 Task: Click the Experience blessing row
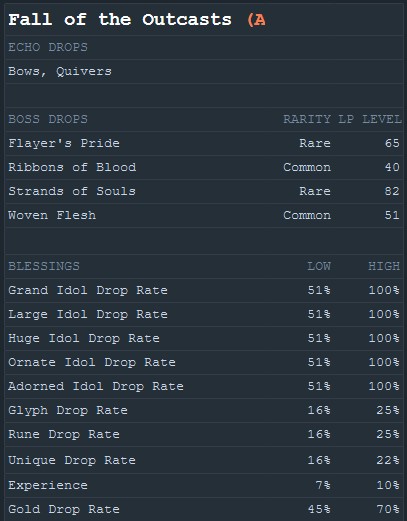click(204, 485)
